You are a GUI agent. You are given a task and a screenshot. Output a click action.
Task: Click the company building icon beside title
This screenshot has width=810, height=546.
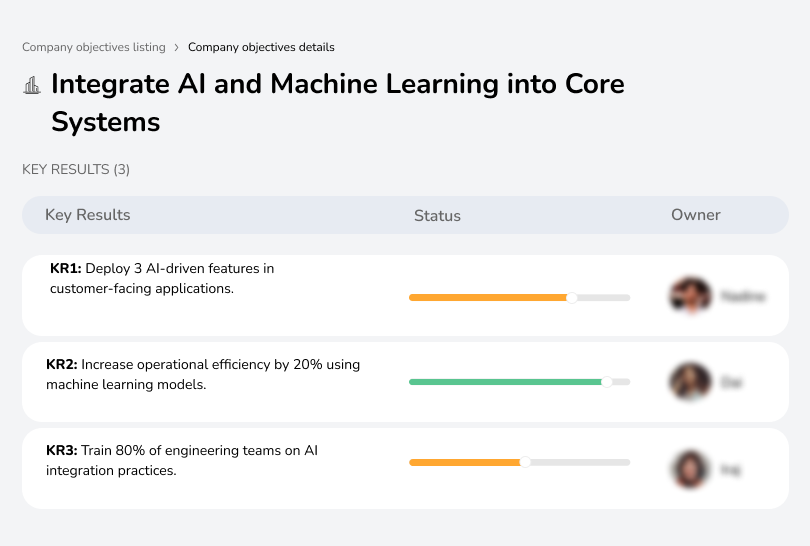(x=32, y=85)
